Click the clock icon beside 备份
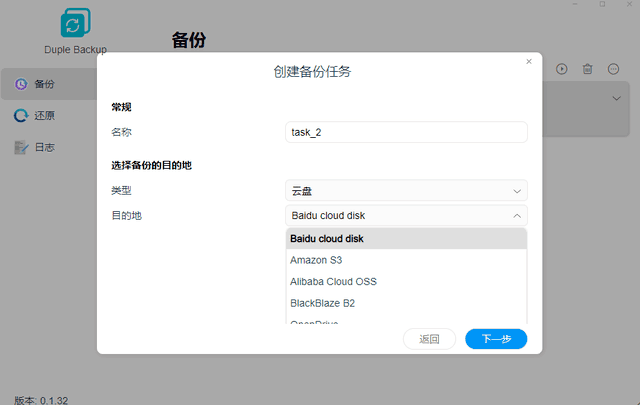This screenshot has height=405, width=640. point(21,84)
